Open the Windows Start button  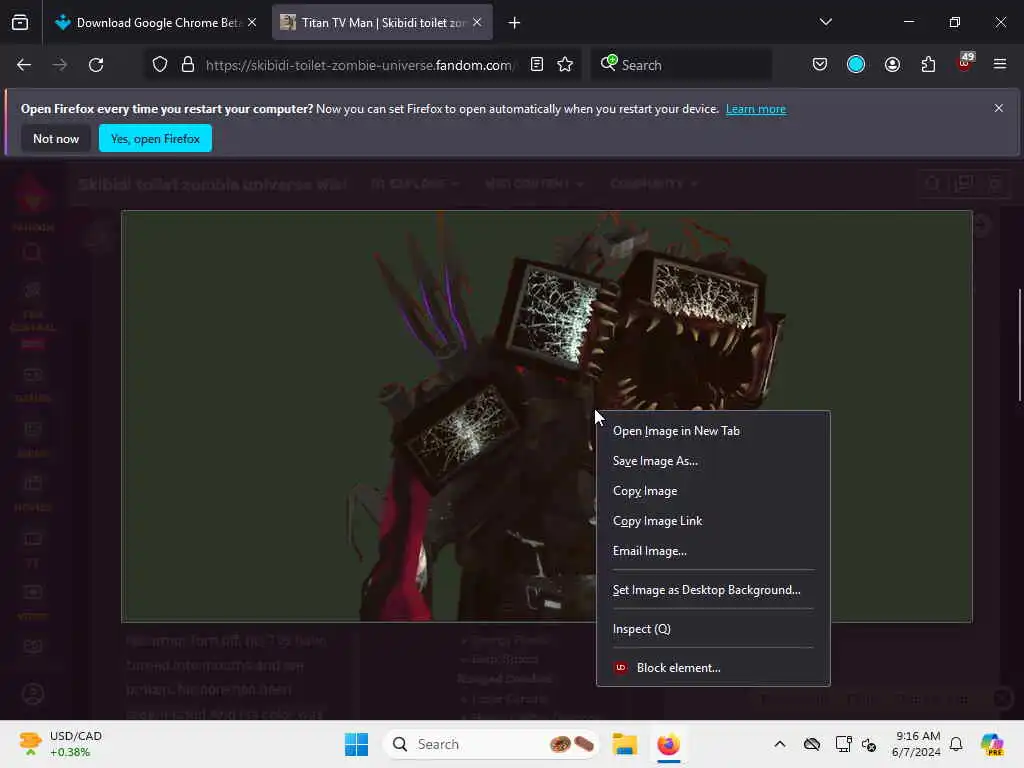357,744
